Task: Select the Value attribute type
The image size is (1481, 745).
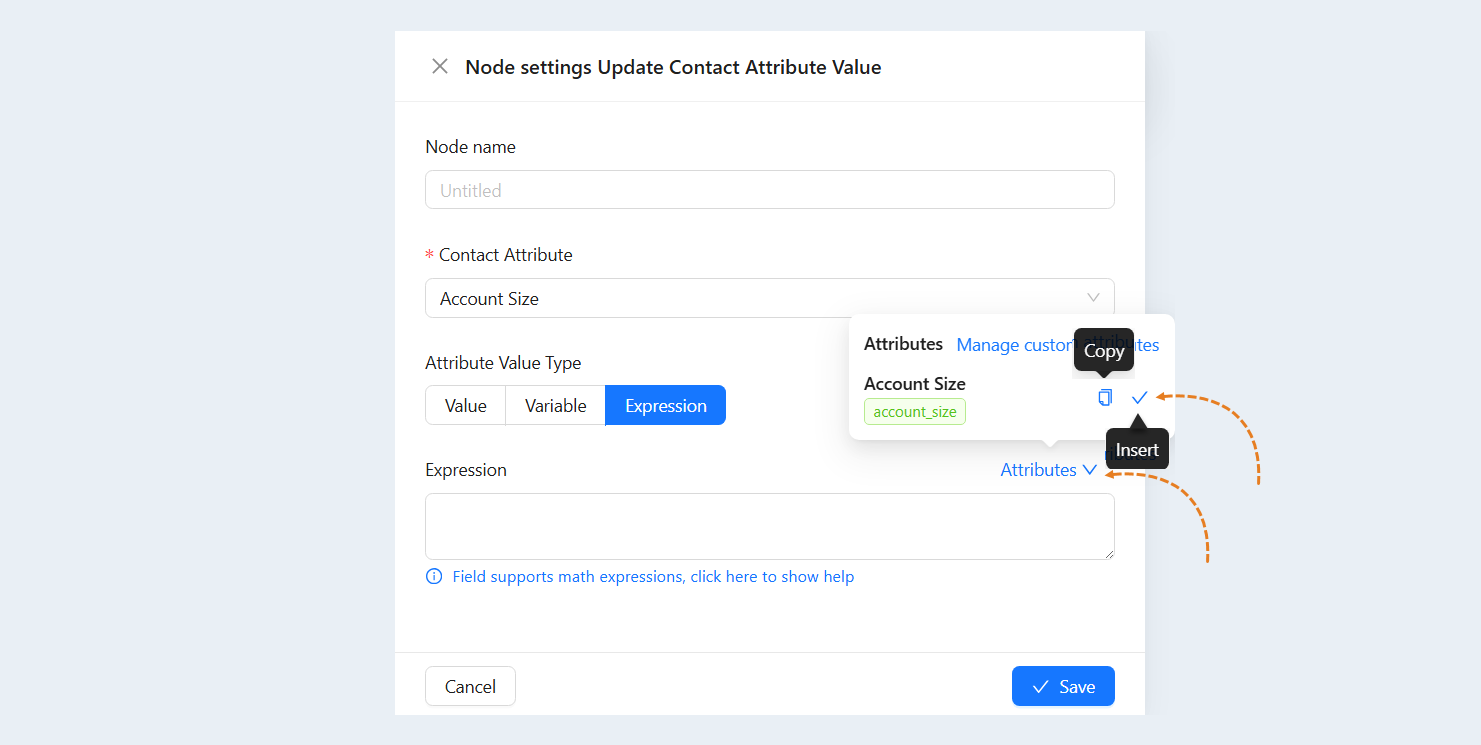Action: [x=466, y=405]
